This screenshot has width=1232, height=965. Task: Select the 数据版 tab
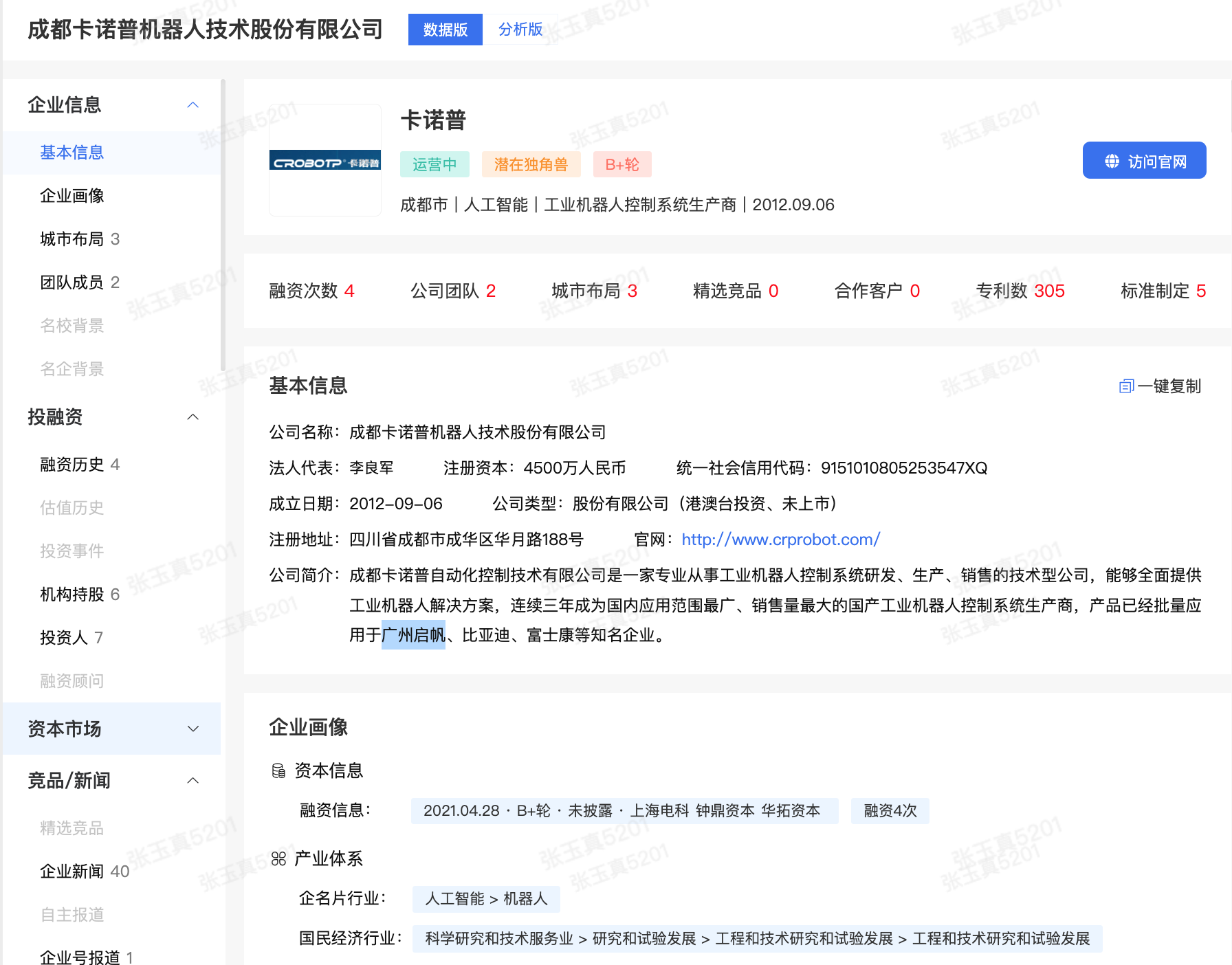tap(445, 30)
